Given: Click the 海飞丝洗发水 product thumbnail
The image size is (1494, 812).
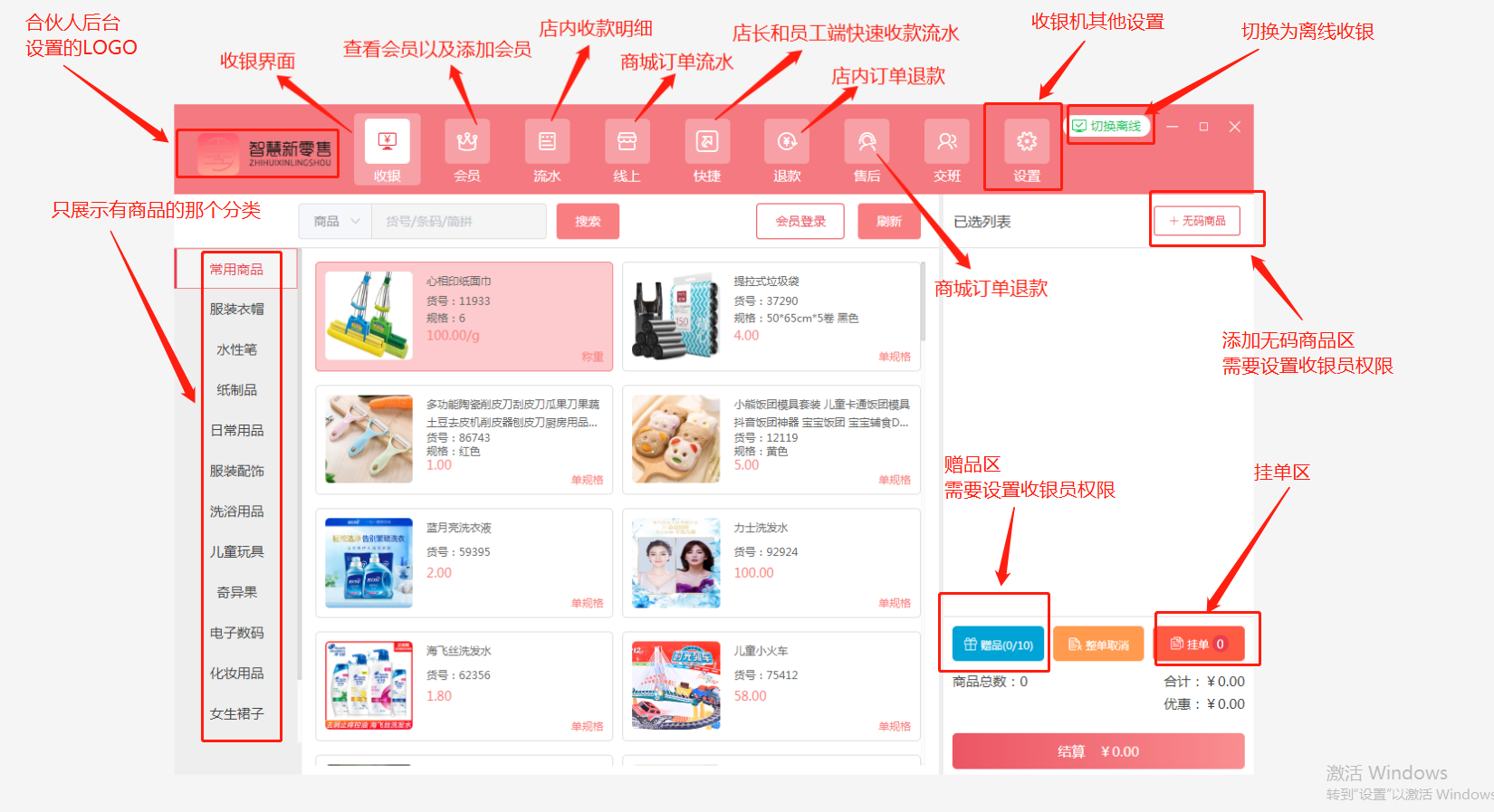Looking at the screenshot, I should click(x=369, y=685).
